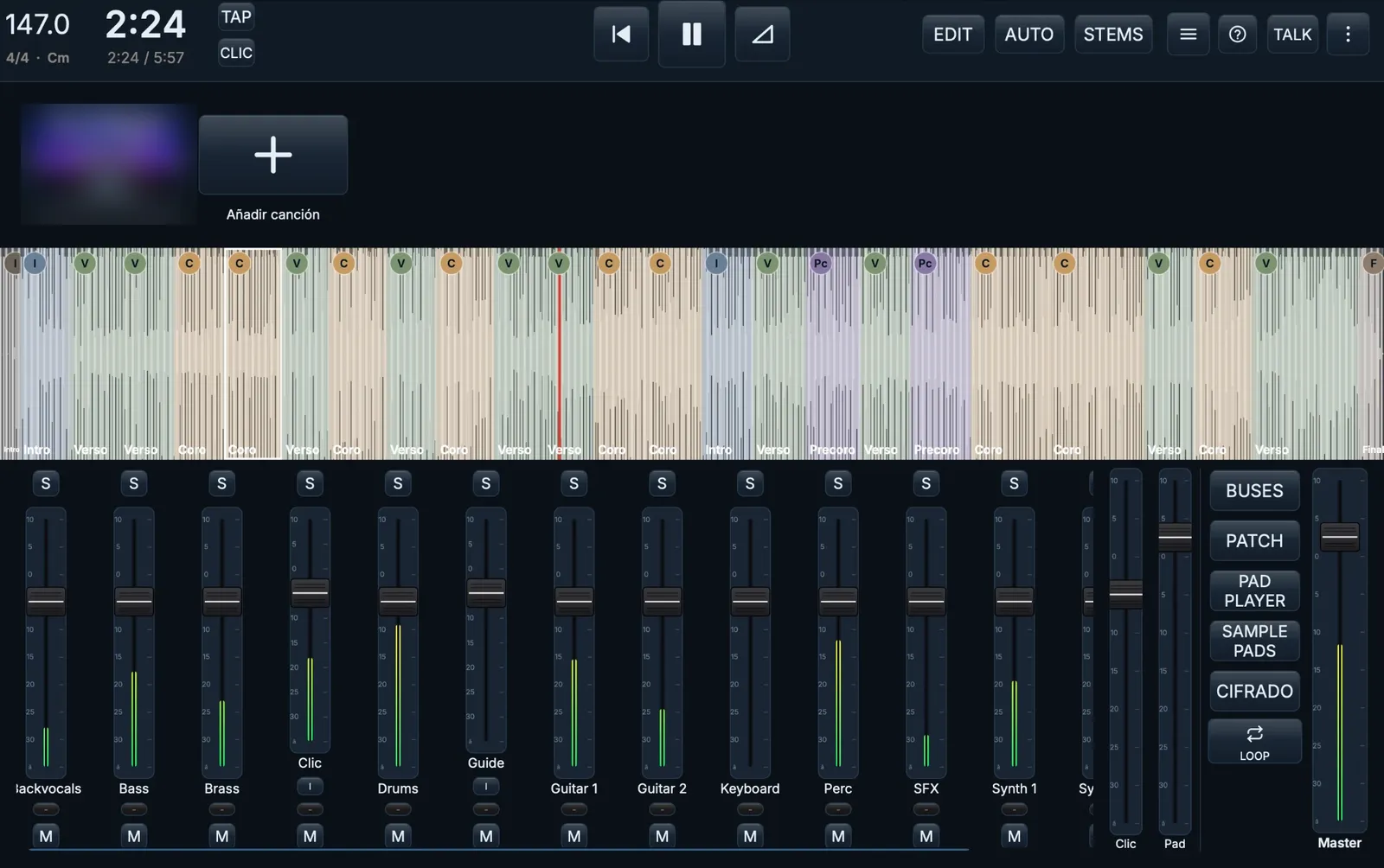Image resolution: width=1384 pixels, height=868 pixels.
Task: Click the skip-to-start playback button
Action: click(621, 35)
